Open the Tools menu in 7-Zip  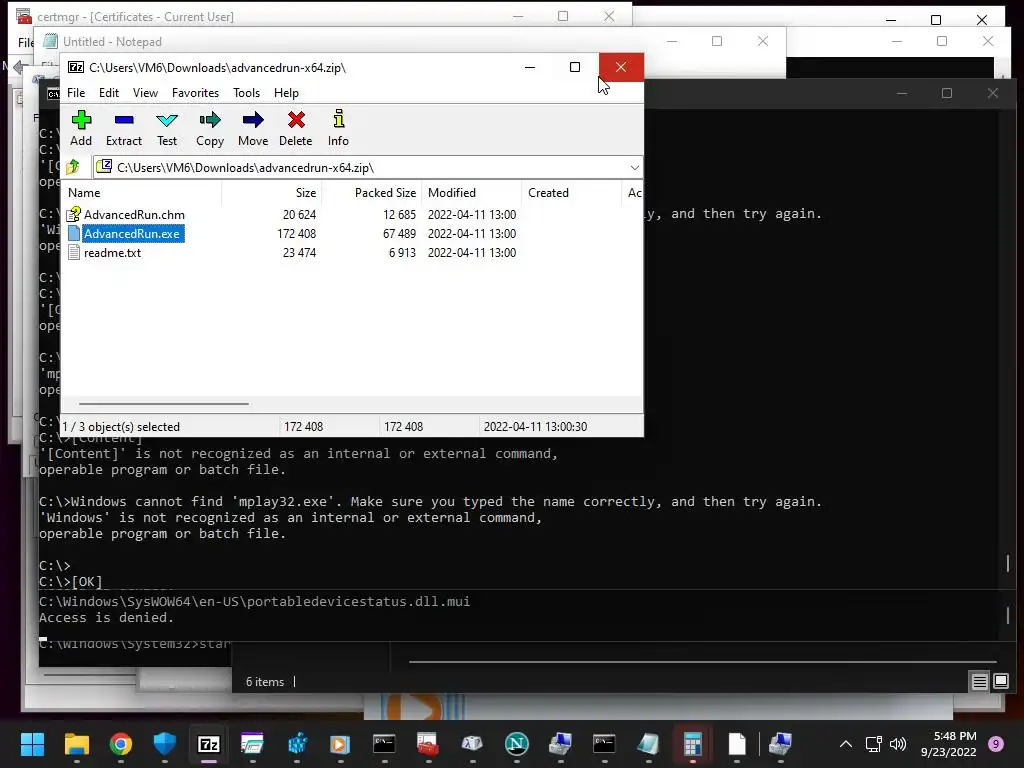(246, 93)
